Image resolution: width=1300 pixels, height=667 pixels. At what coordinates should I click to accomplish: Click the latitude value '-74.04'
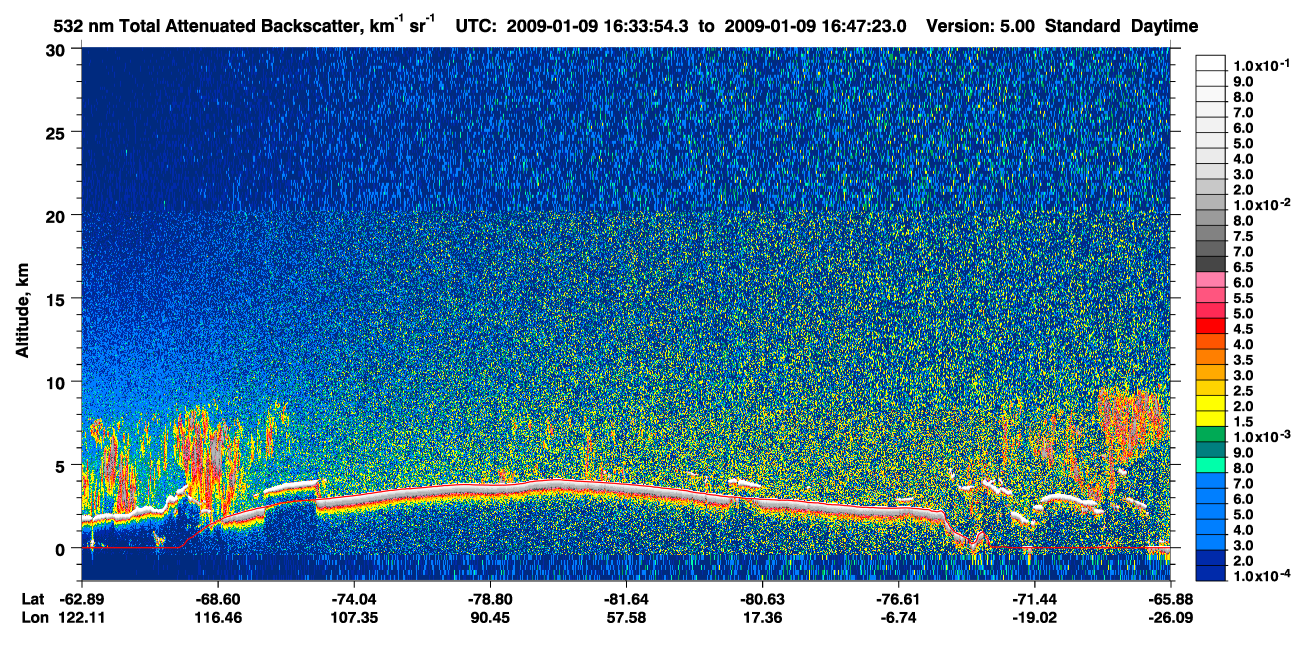coord(353,598)
